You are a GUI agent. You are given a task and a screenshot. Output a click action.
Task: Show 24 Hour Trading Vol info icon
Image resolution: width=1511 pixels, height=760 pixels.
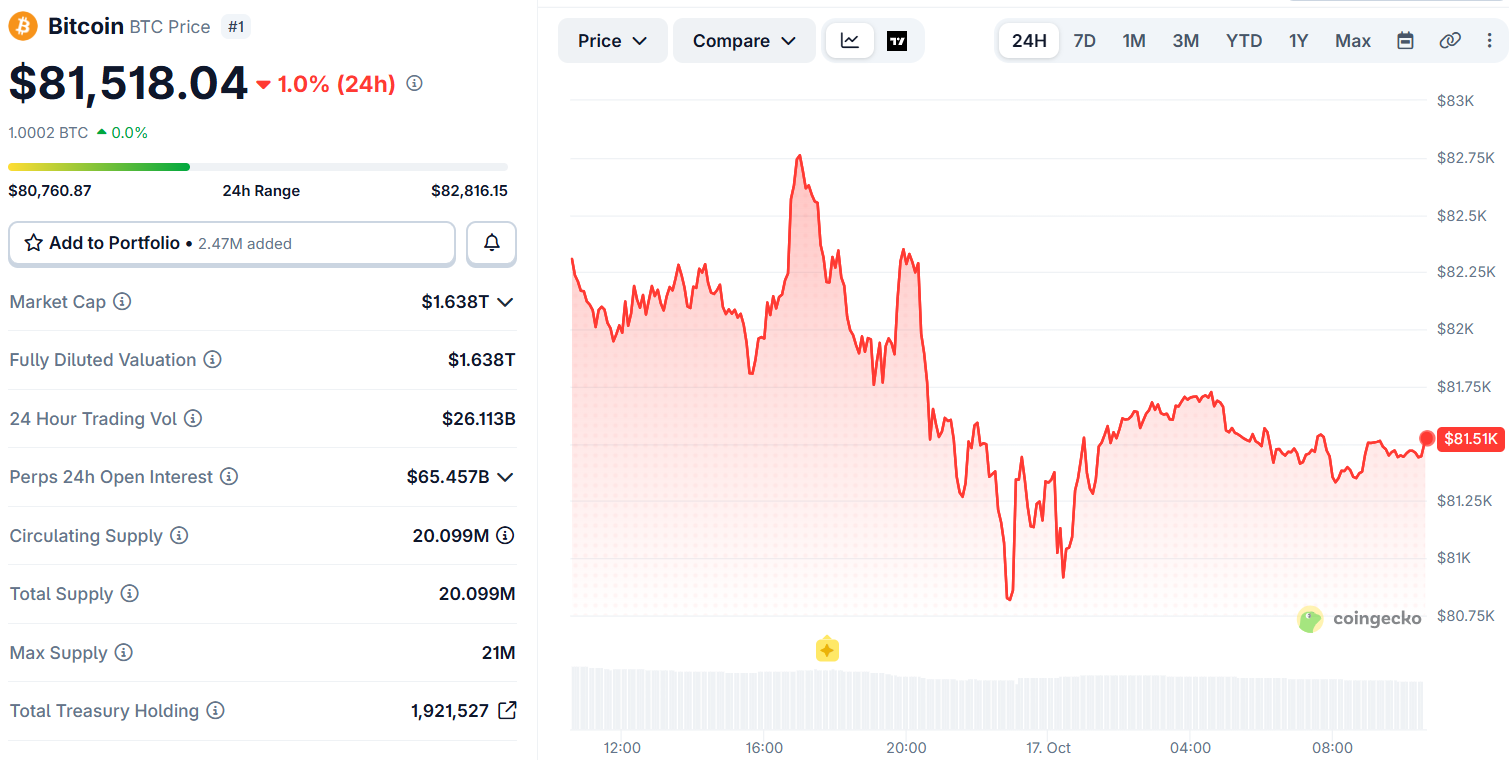click(x=193, y=418)
